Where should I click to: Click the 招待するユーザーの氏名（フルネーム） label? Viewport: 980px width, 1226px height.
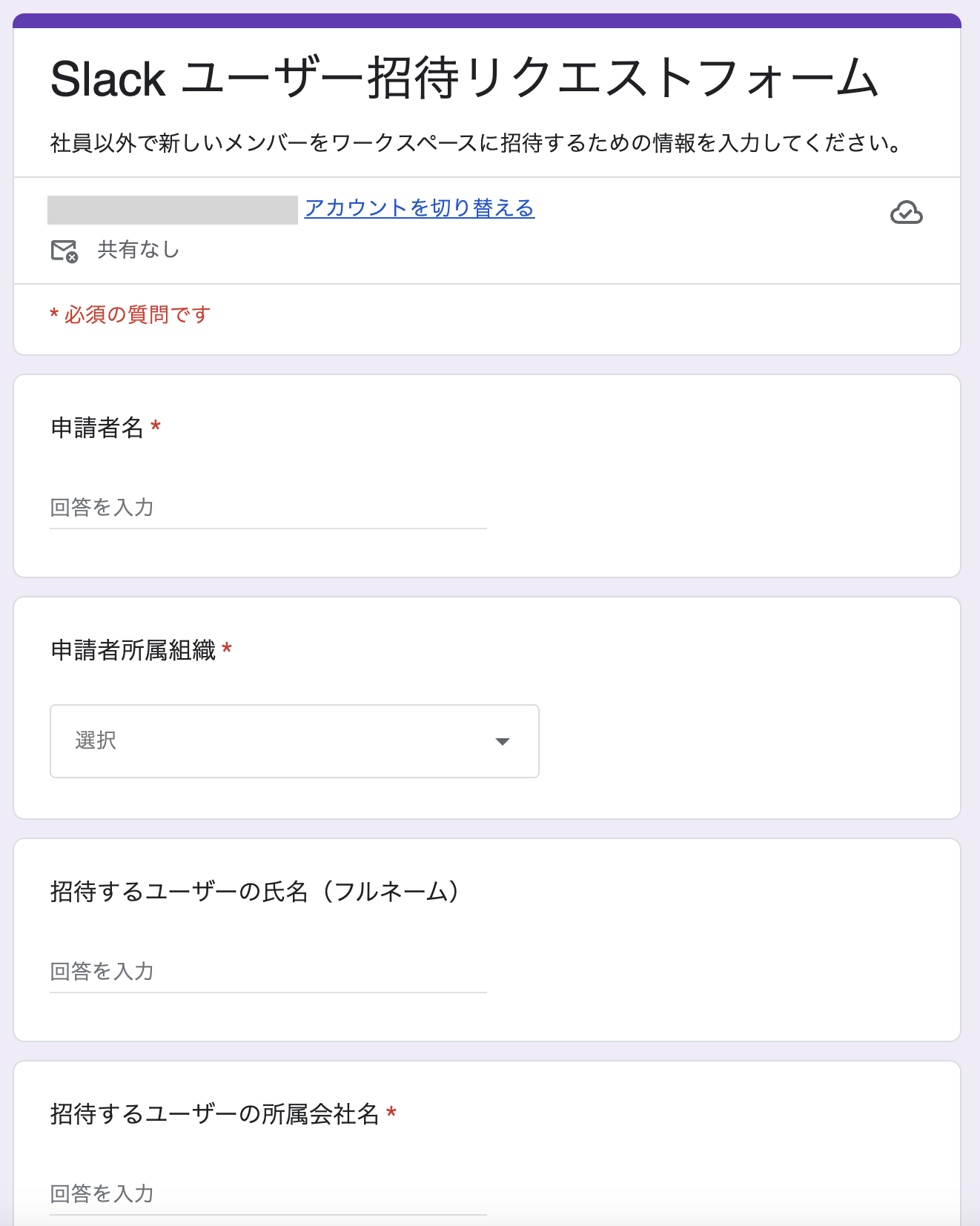pos(256,892)
